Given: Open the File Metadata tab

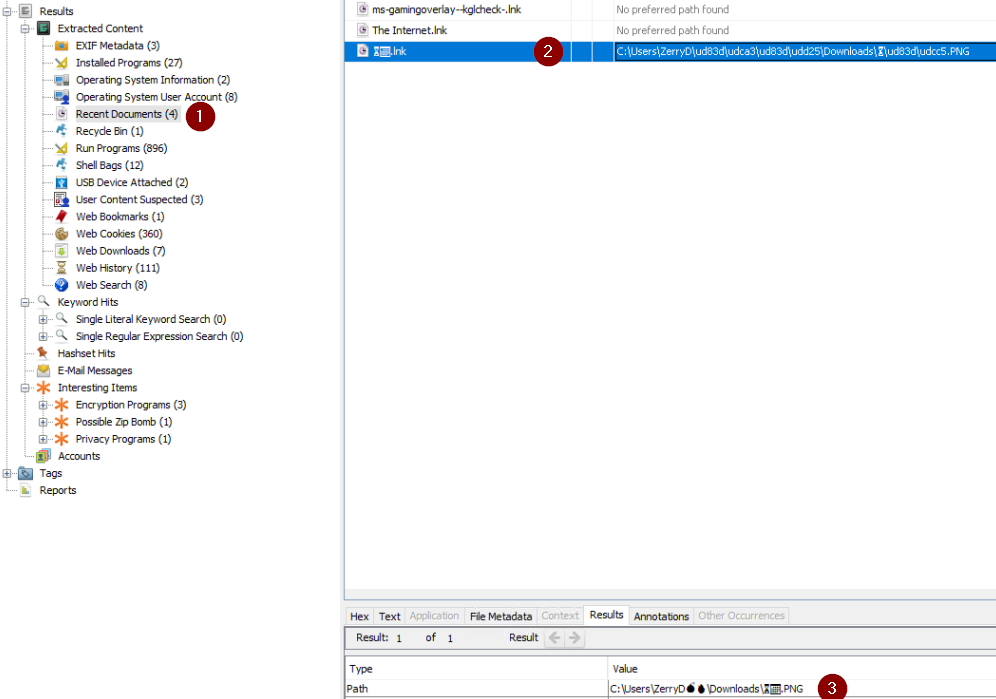Looking at the screenshot, I should coord(500,616).
